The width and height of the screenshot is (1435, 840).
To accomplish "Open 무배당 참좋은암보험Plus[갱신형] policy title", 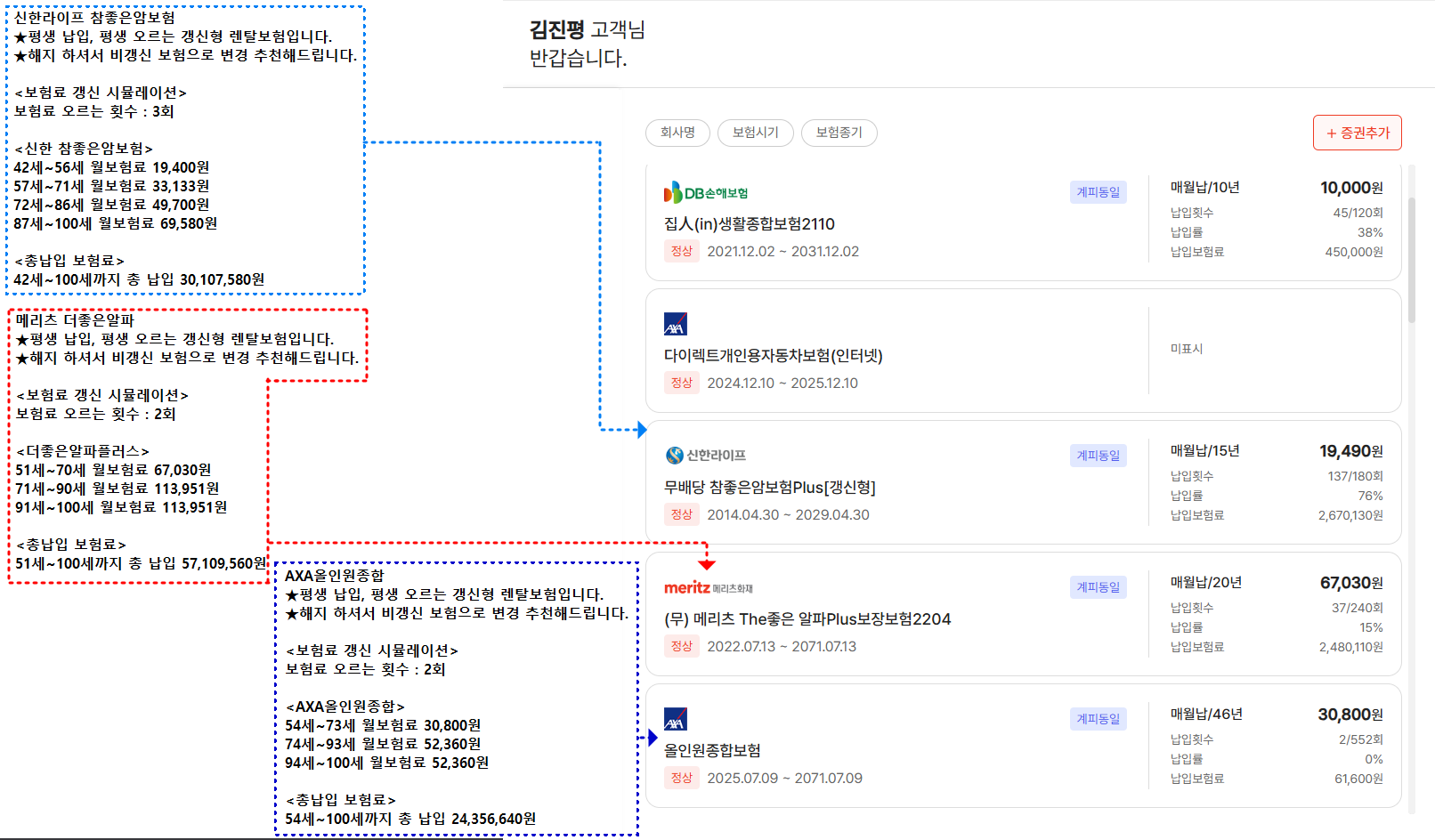I will tap(770, 488).
